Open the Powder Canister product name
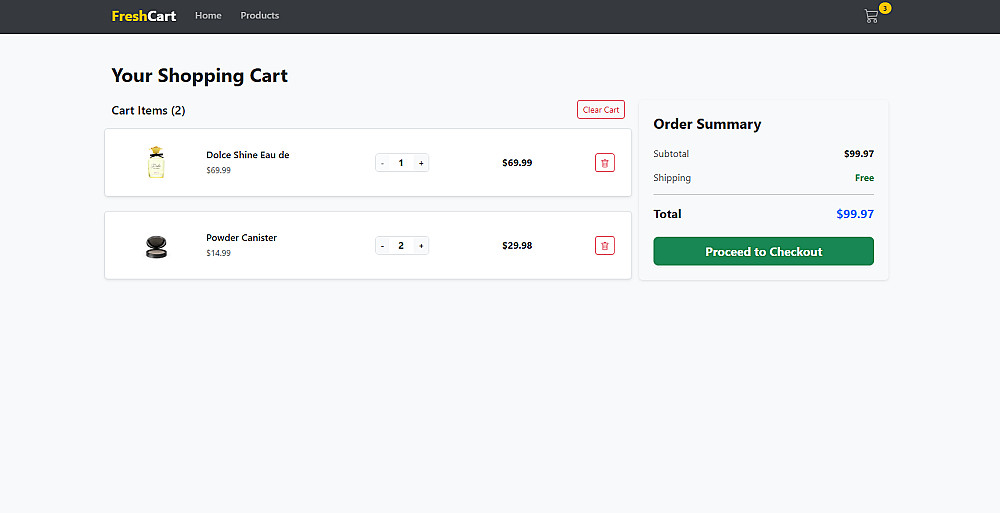This screenshot has height=513, width=1000. [x=241, y=238]
